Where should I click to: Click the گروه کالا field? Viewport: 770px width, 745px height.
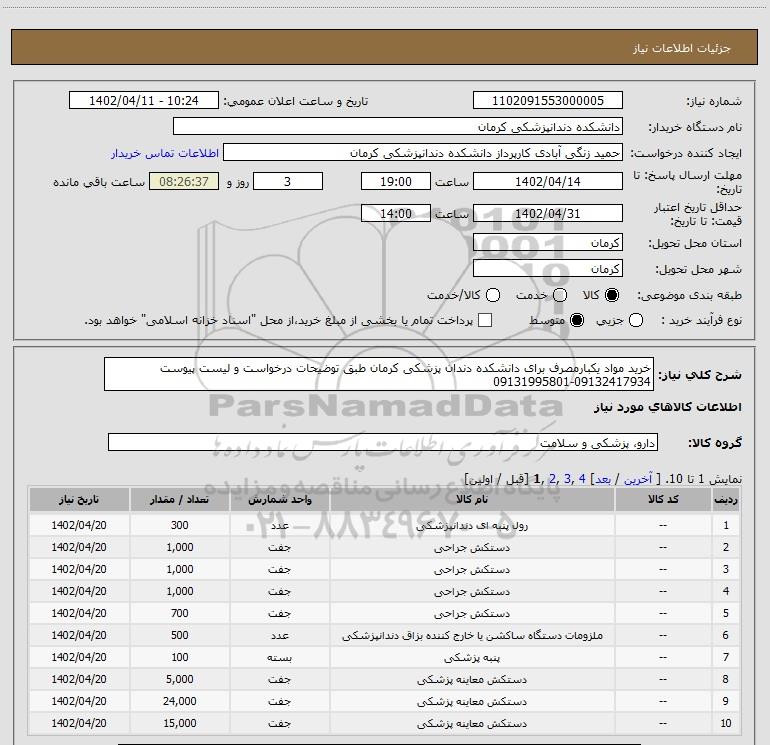pyautogui.click(x=383, y=442)
